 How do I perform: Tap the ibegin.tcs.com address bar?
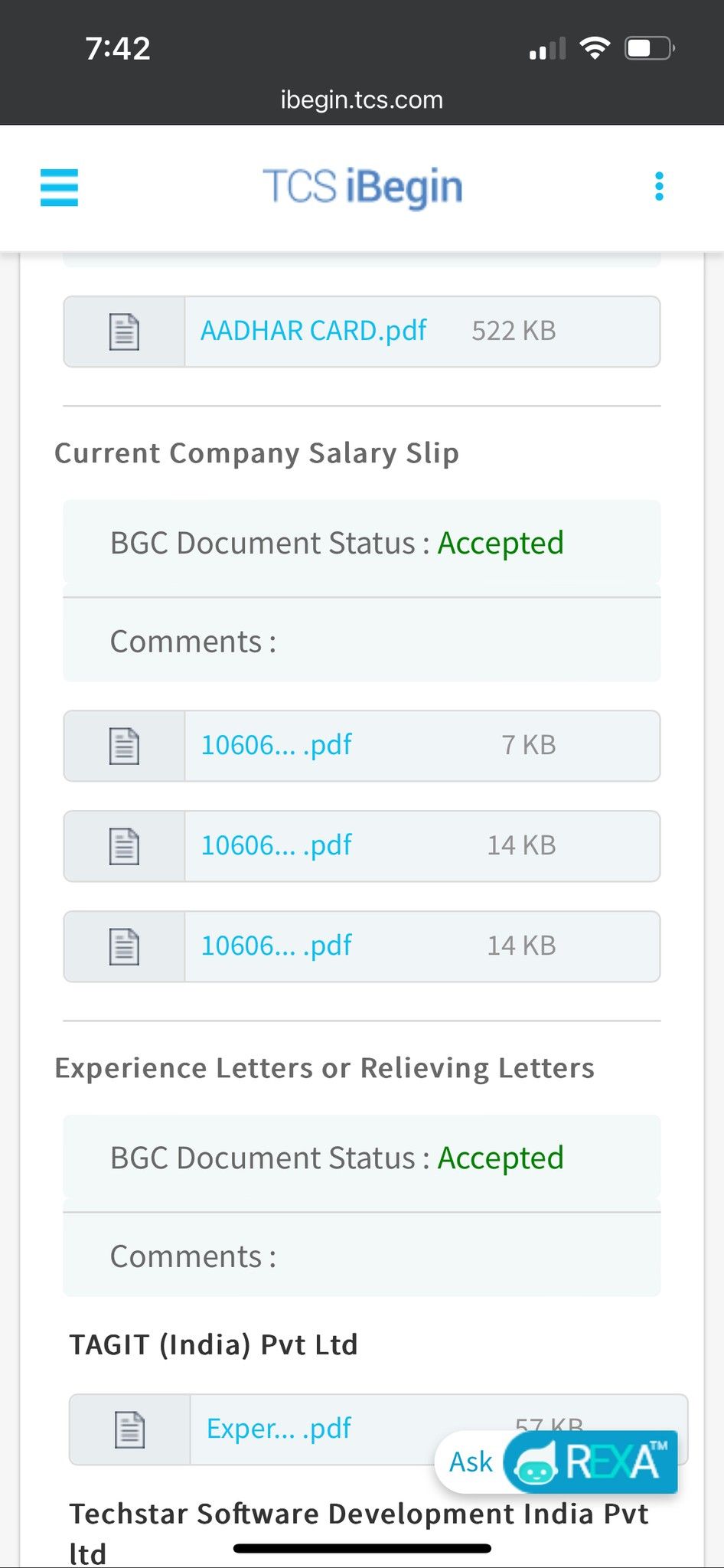click(362, 100)
